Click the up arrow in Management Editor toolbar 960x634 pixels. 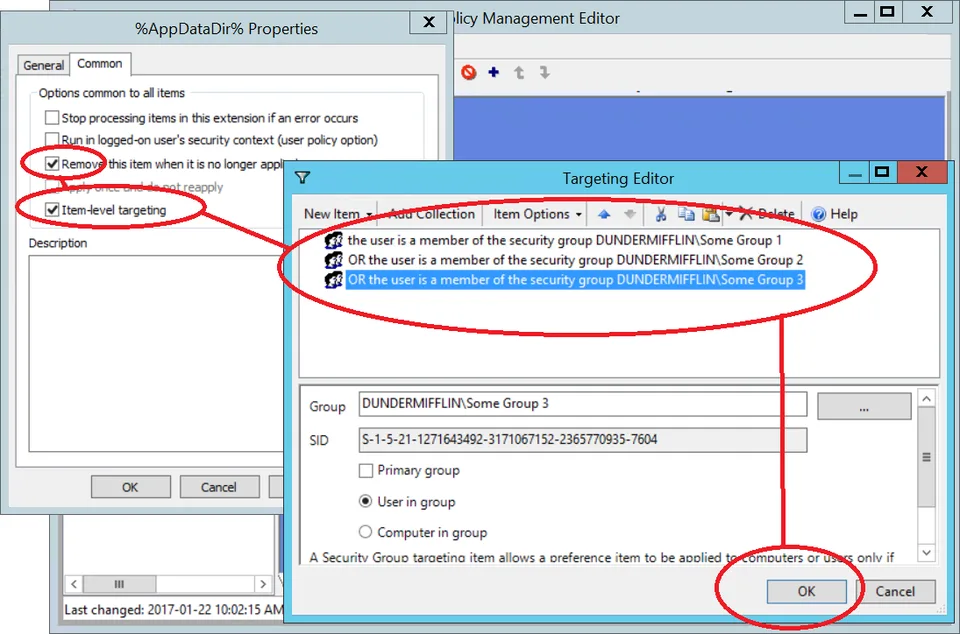(x=519, y=73)
